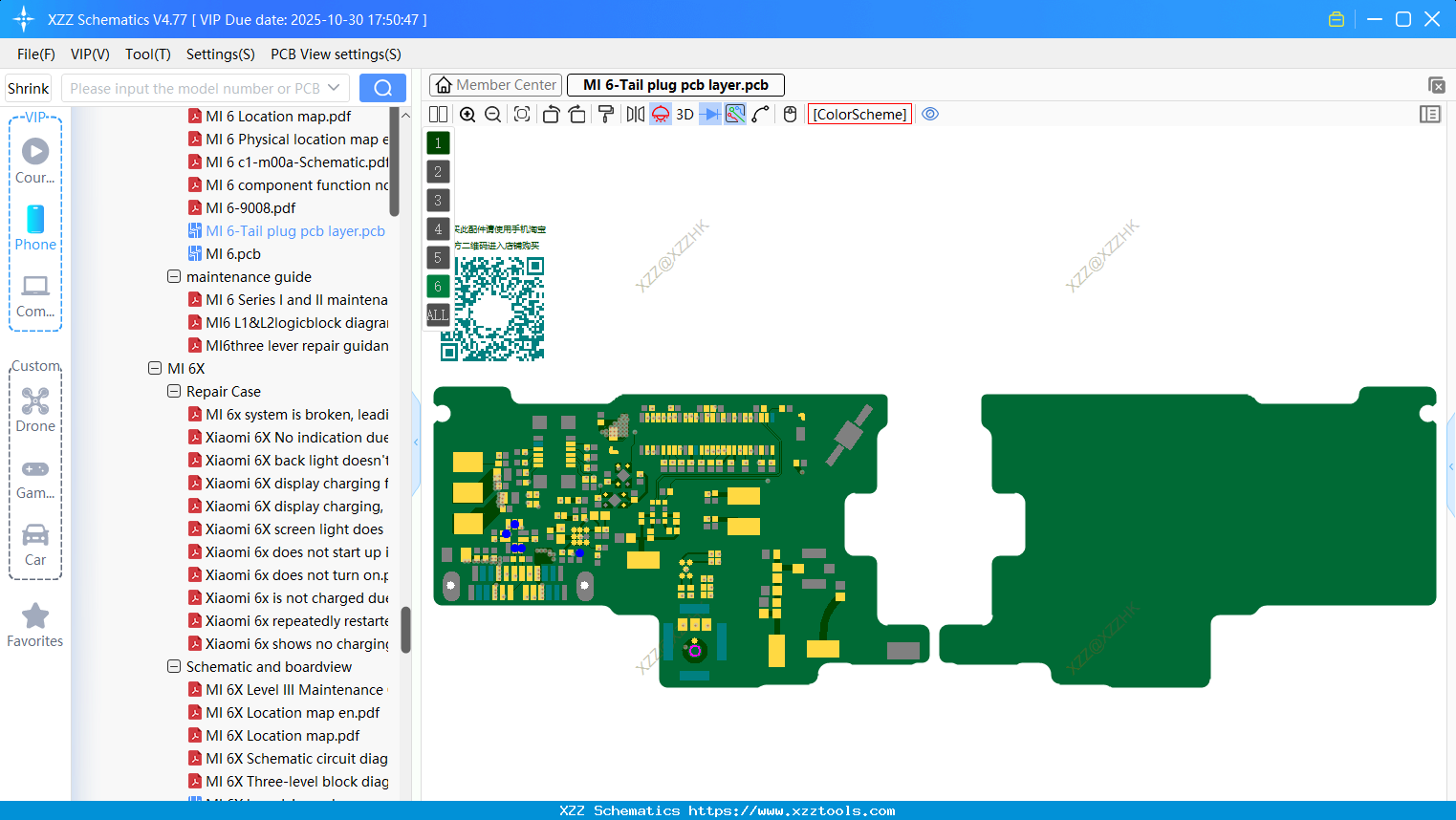Select the Car category icon
This screenshot has width=1456, height=820.
click(35, 545)
